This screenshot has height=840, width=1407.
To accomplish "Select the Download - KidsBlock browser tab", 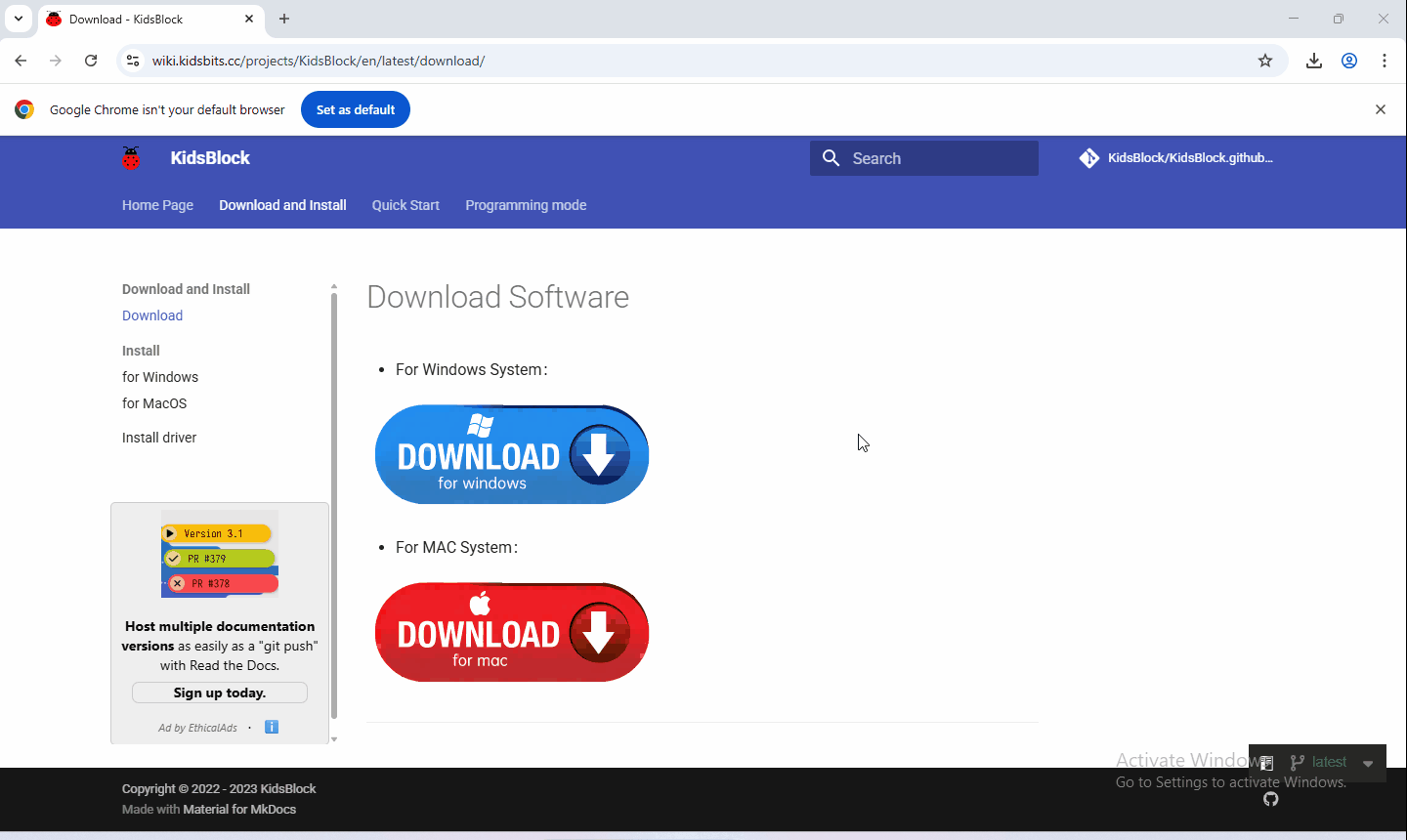I will pyautogui.click(x=151, y=19).
